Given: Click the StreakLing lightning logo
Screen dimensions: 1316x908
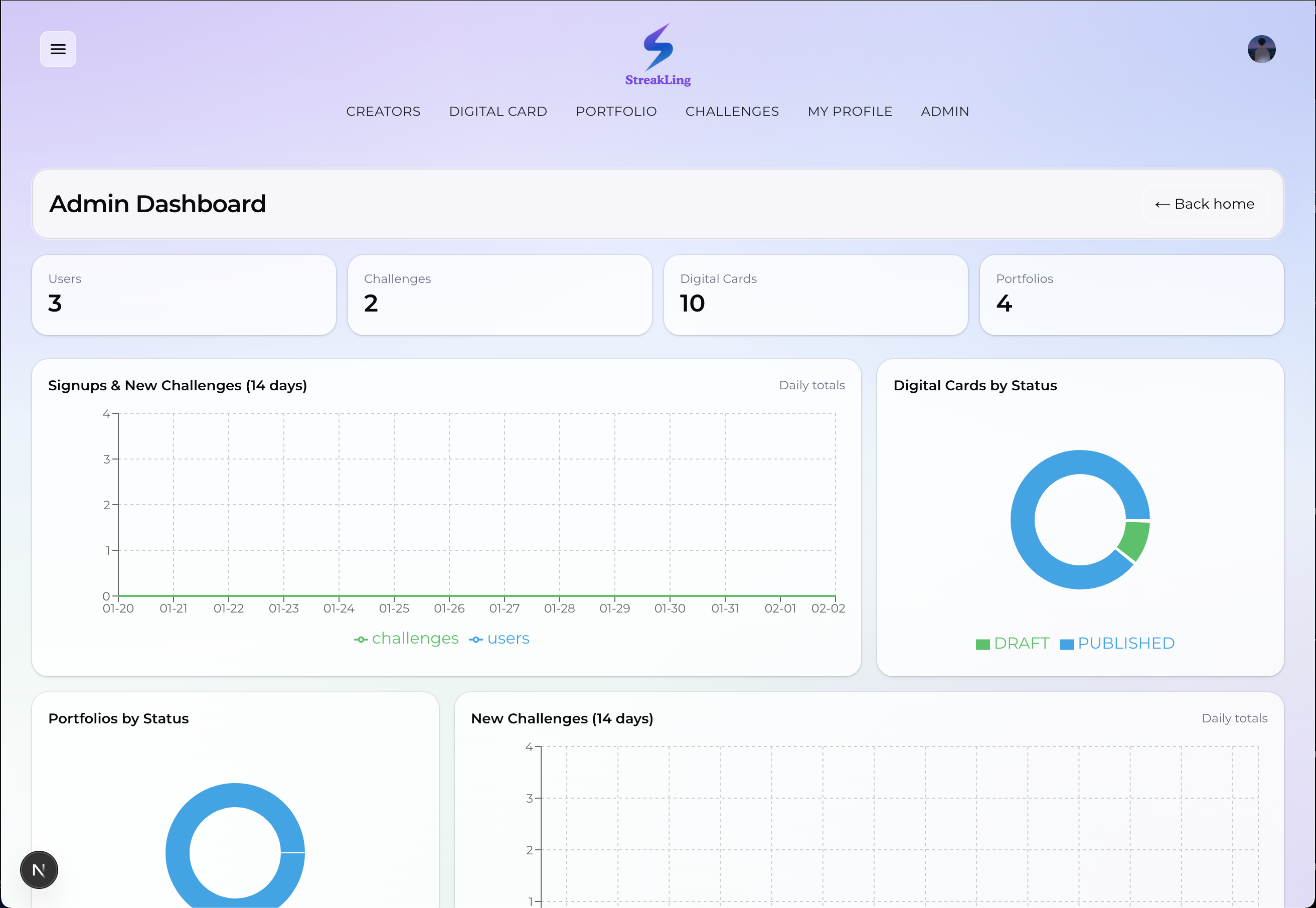Looking at the screenshot, I should [658, 47].
